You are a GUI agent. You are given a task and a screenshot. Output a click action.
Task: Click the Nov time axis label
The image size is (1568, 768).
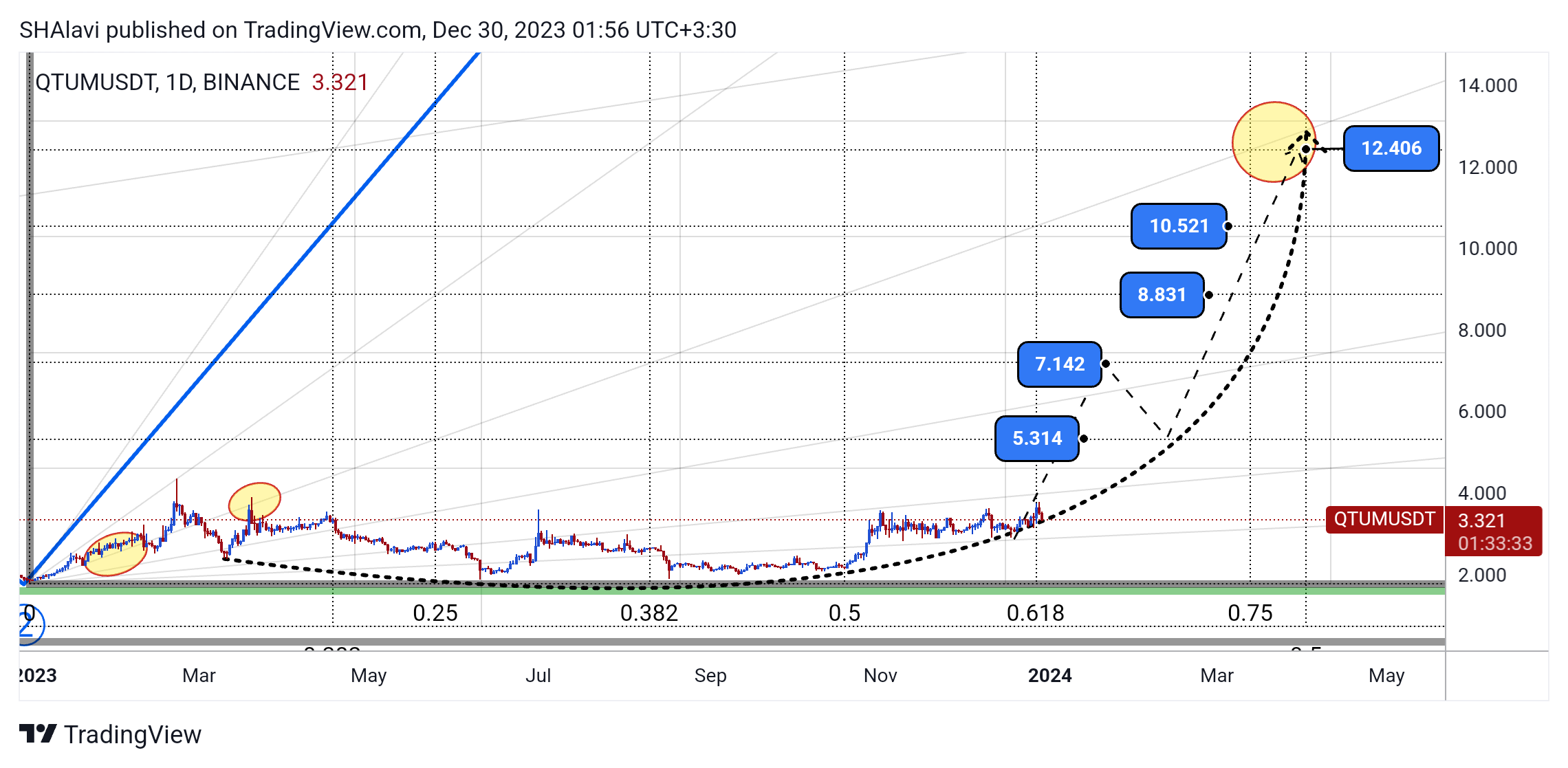click(x=880, y=676)
